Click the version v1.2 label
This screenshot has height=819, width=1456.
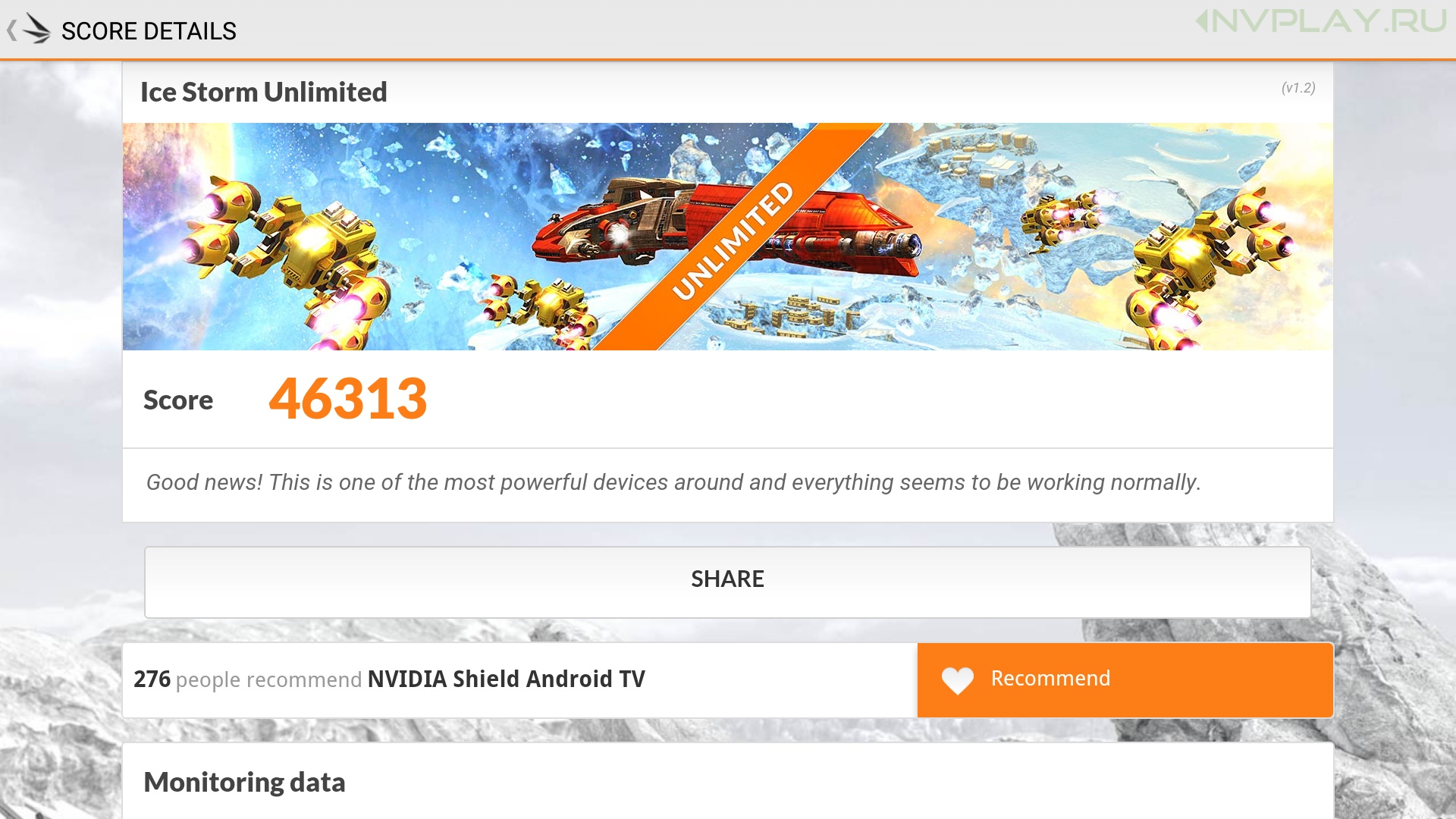[x=1298, y=88]
